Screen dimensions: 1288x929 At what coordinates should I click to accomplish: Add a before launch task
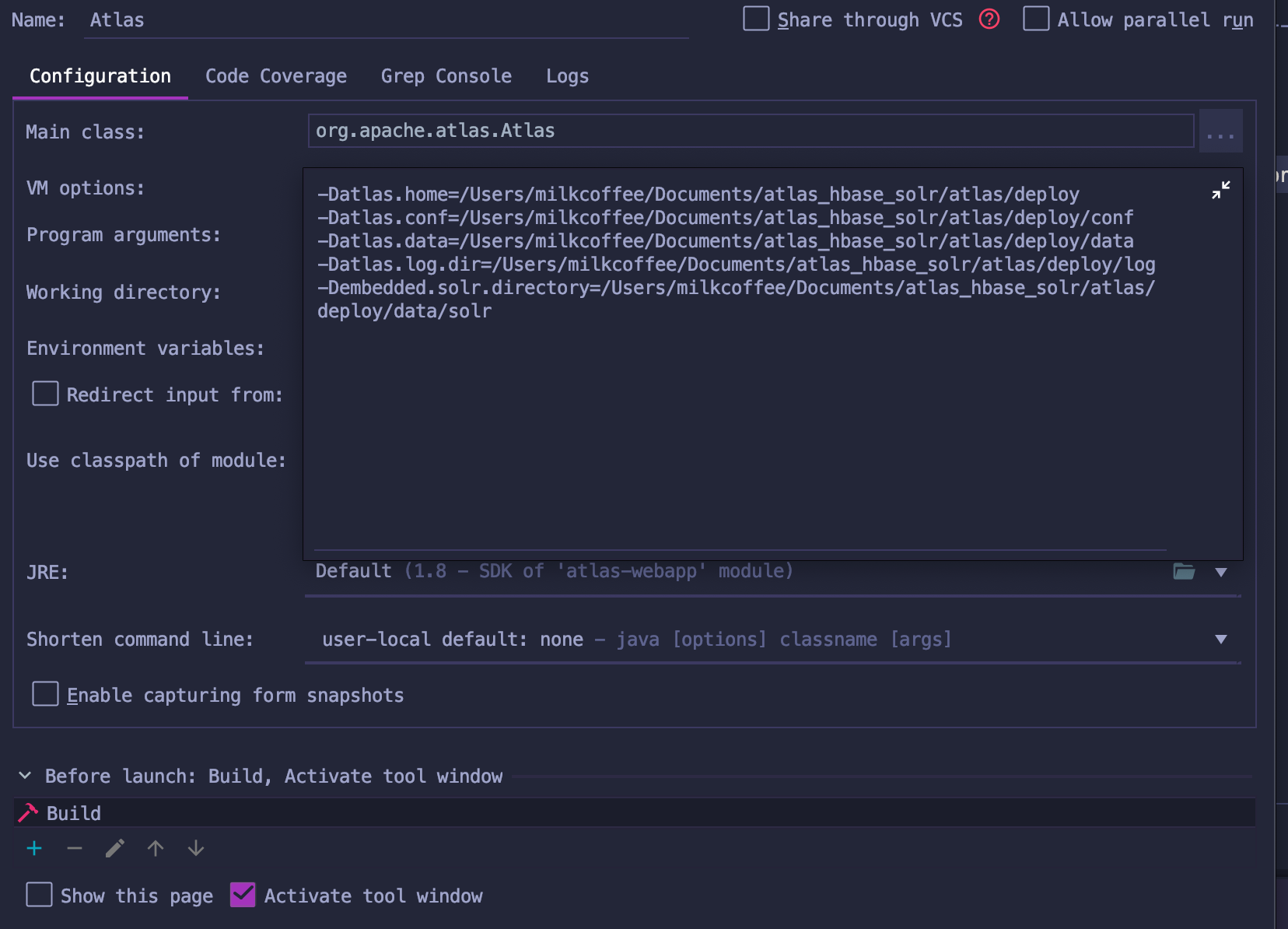tap(34, 848)
